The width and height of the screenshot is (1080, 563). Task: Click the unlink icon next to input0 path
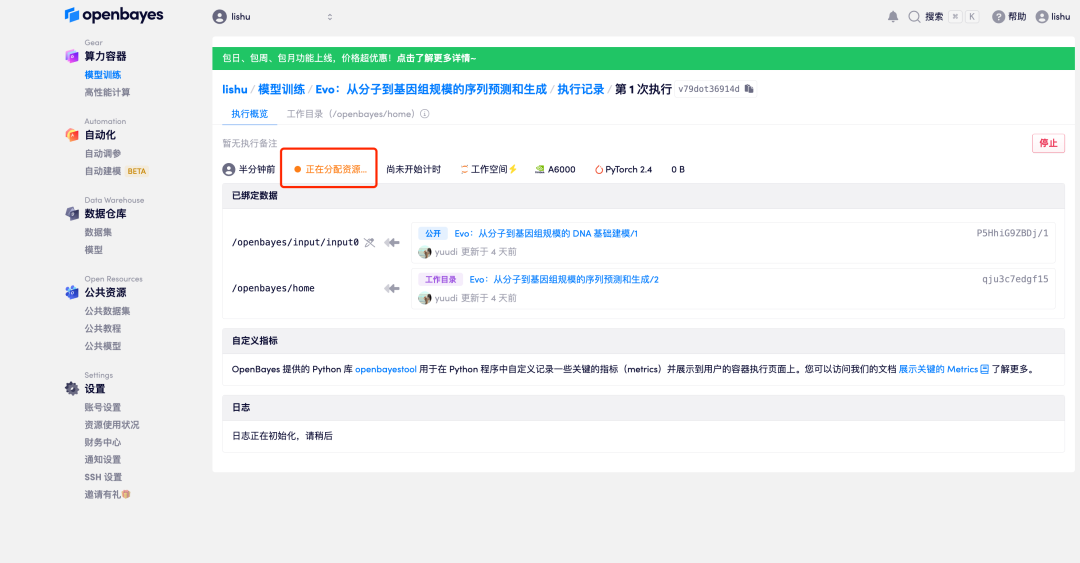click(x=369, y=242)
